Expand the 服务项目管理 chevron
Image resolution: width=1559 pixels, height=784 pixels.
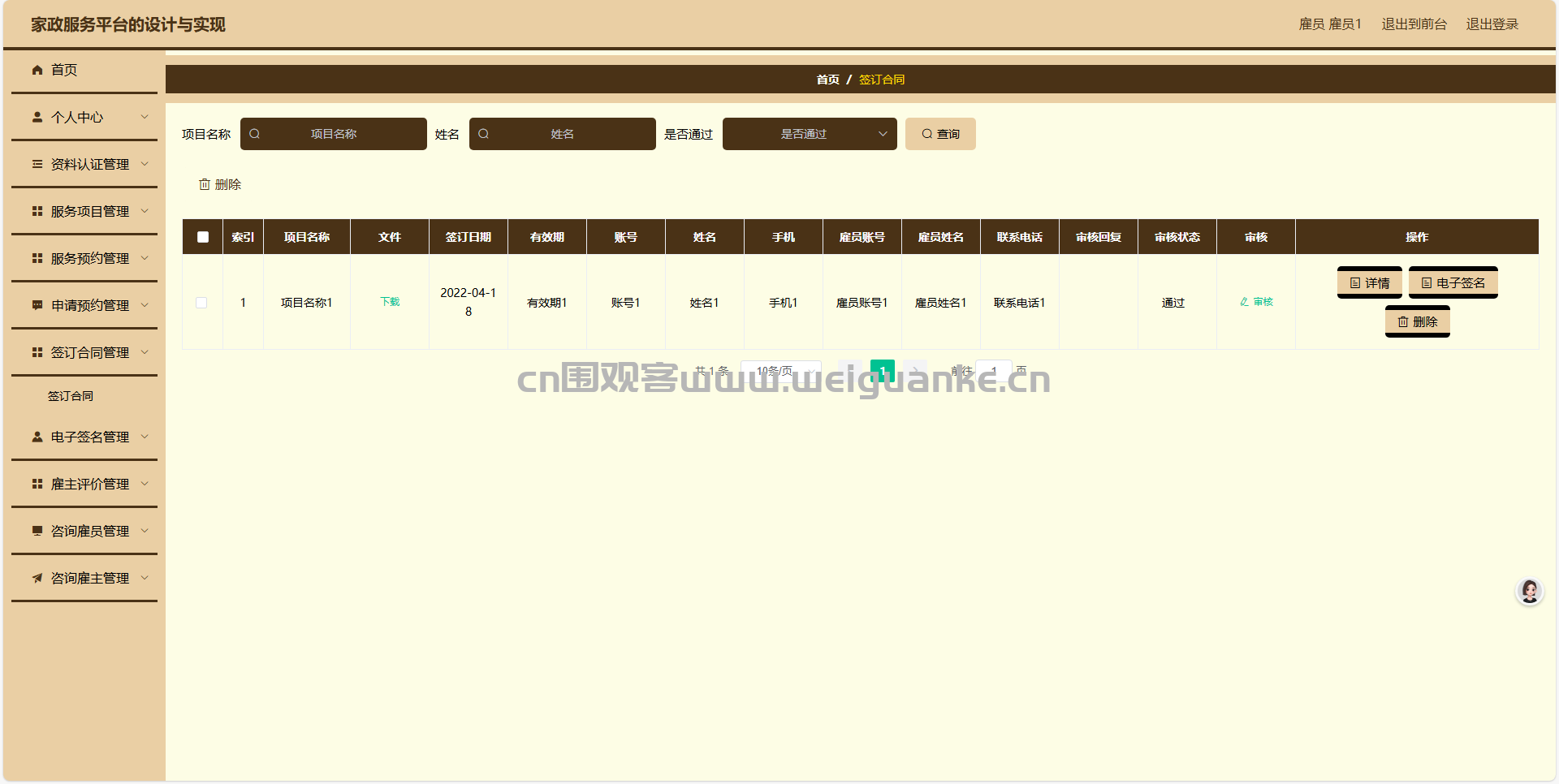145,211
